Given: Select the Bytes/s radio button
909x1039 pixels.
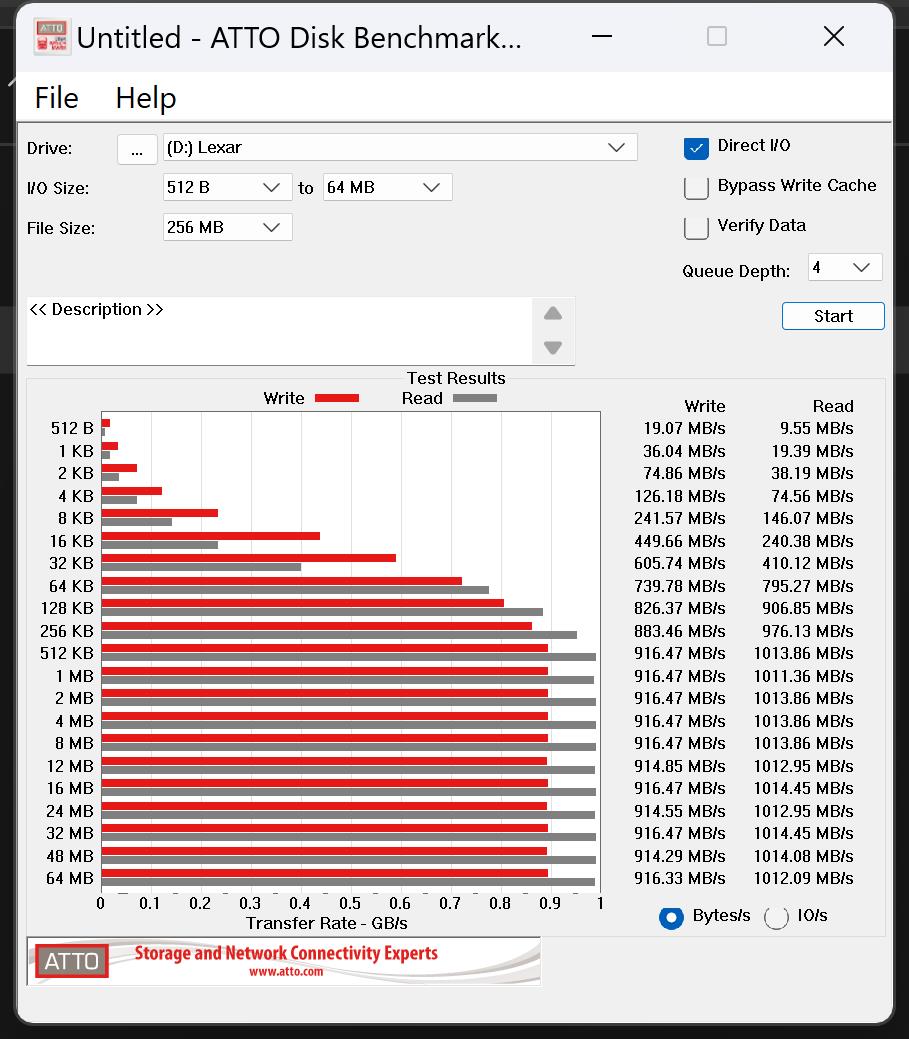Looking at the screenshot, I should point(671,917).
